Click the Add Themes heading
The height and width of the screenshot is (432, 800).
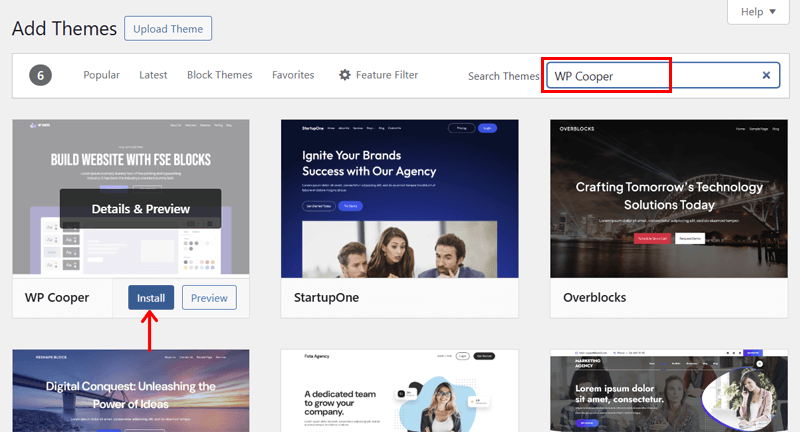(x=64, y=29)
